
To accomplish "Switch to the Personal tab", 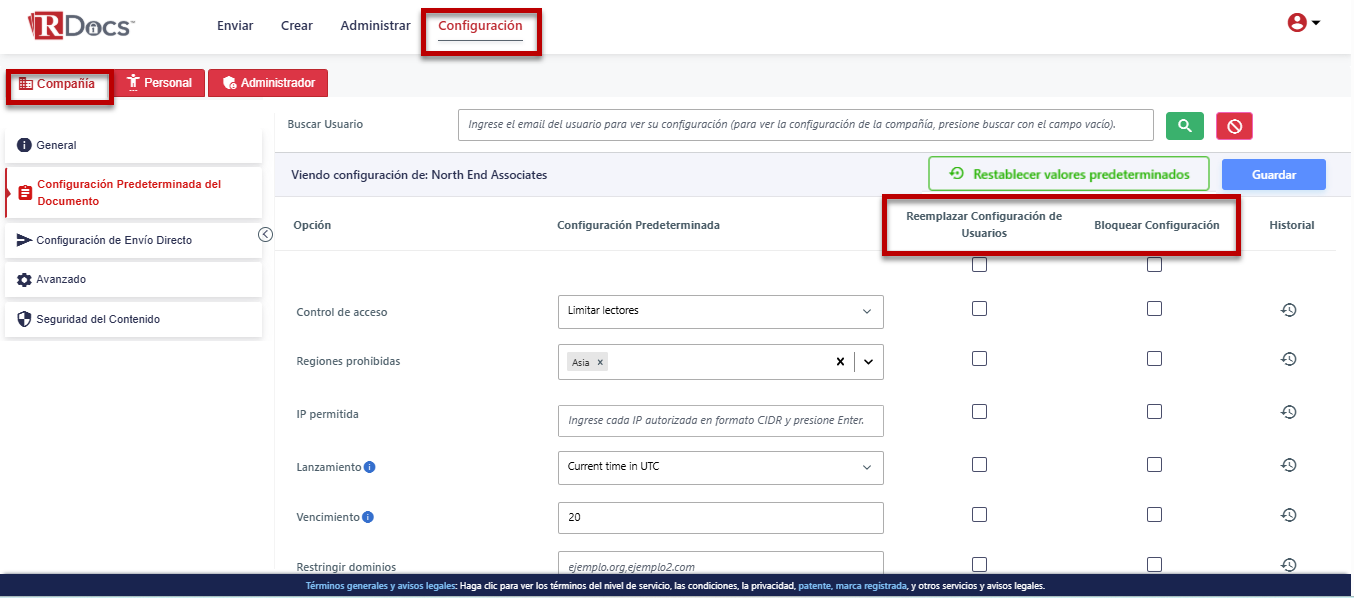I will point(159,83).
